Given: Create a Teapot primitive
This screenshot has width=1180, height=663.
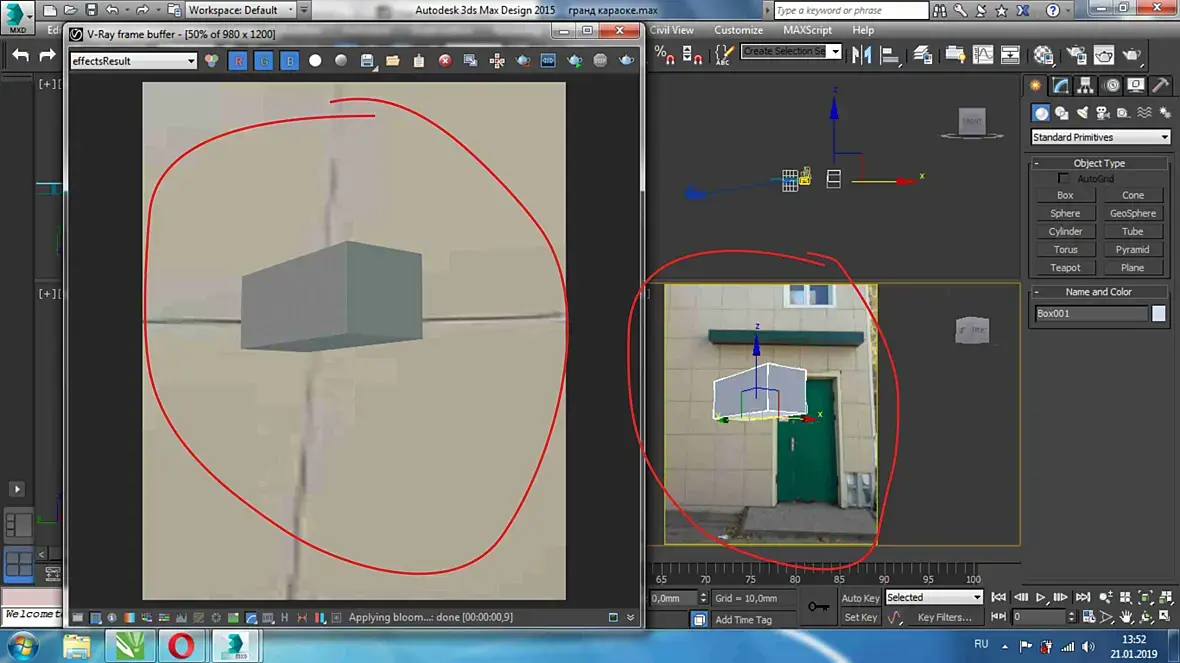Looking at the screenshot, I should tap(1065, 268).
